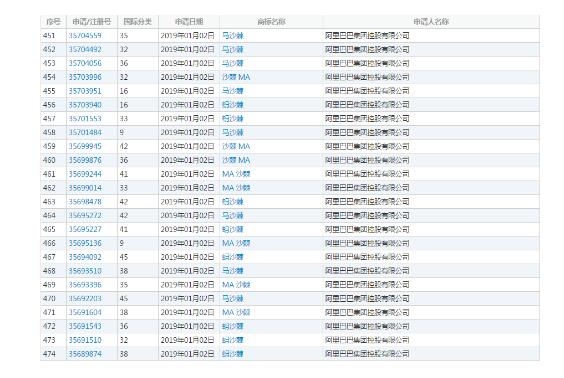Select the applicant name cell in row 468
This screenshot has height=378, width=564.
click(431, 271)
